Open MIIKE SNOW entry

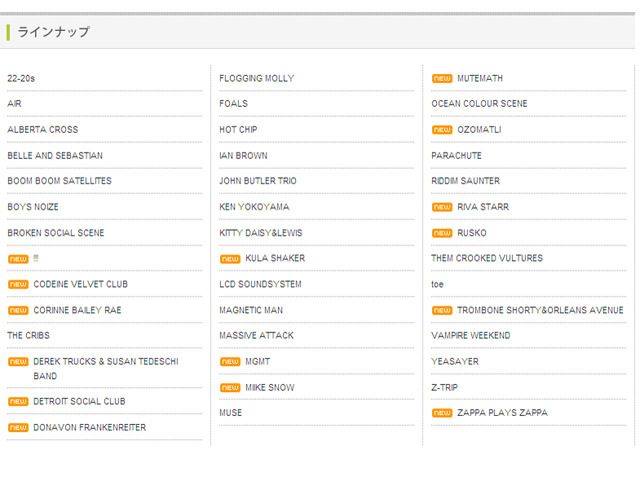270,387
